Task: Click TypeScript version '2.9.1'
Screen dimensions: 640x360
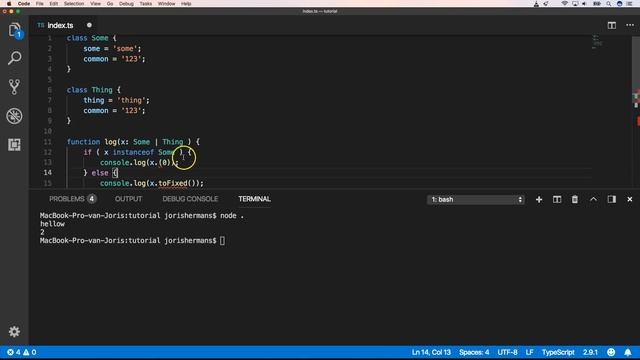Action: point(590,352)
